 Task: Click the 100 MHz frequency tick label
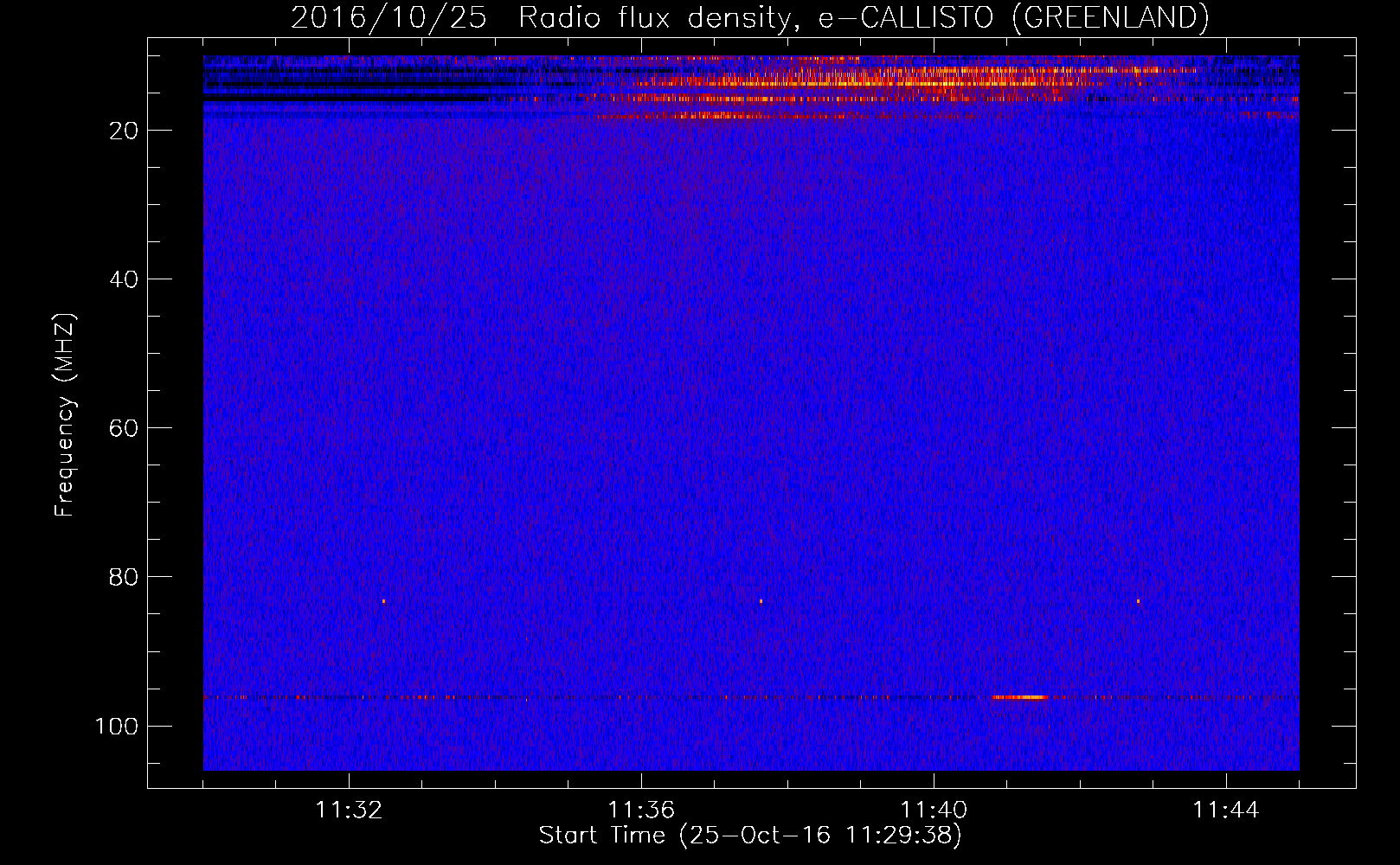pos(117,726)
